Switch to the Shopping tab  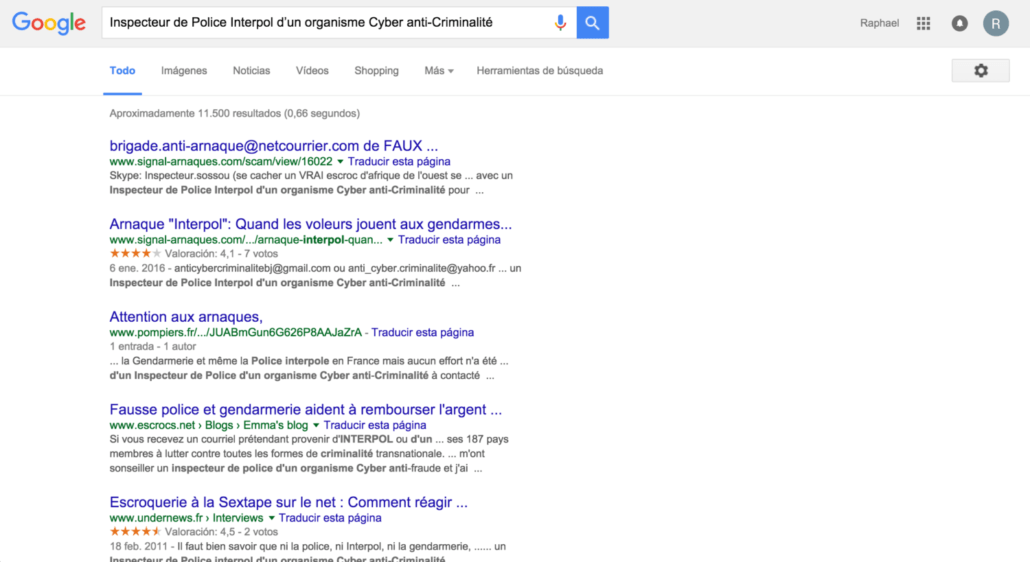coord(376,71)
